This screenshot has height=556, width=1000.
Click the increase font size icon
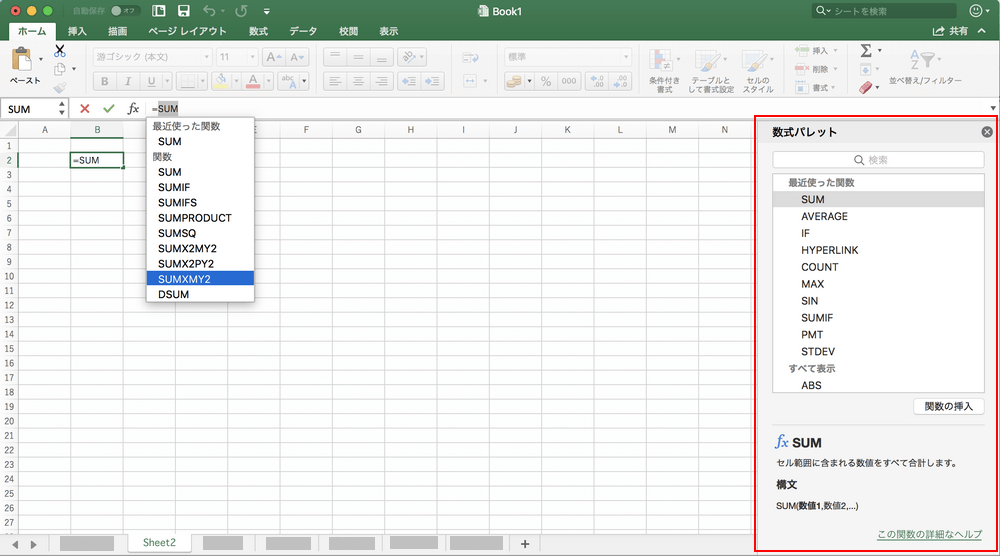coord(274,57)
